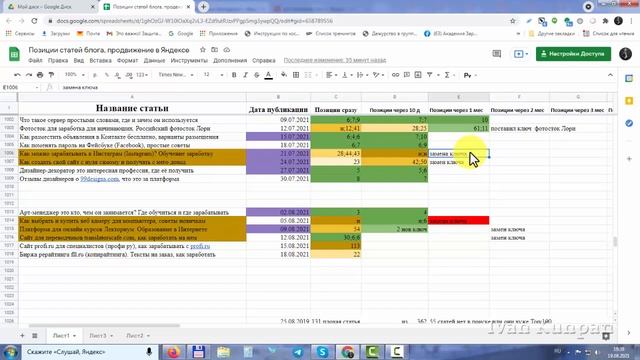Image resolution: width=640 pixels, height=360 pixels.
Task: Click the Настройки Доступа share button
Action: click(573, 54)
